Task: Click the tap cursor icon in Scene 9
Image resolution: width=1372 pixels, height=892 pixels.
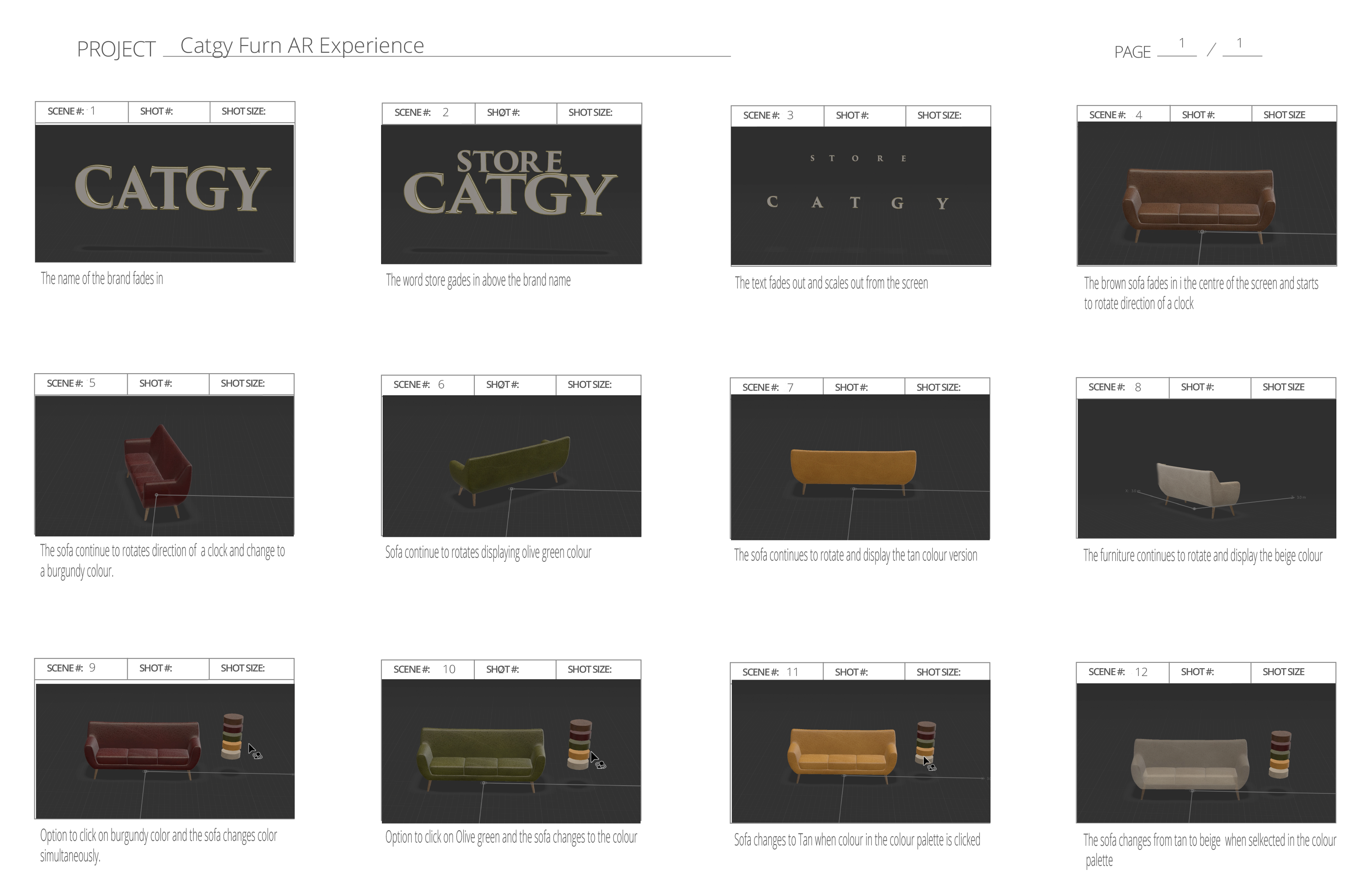Action: pos(252,748)
